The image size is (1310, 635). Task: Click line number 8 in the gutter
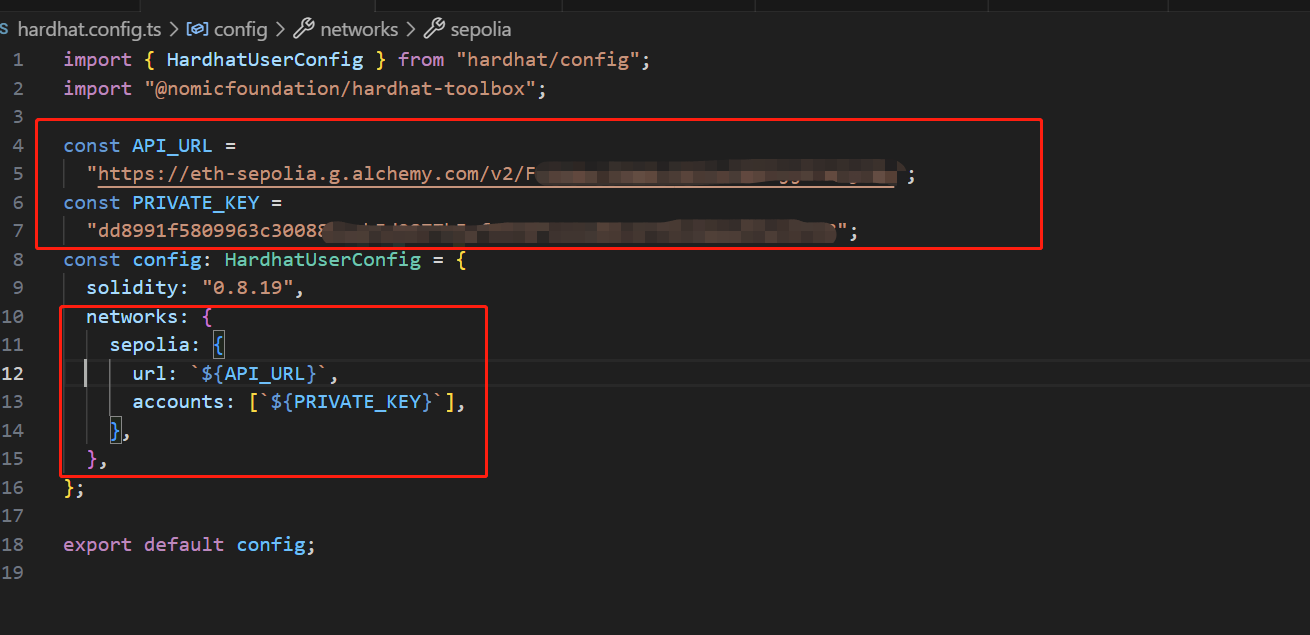tap(17, 260)
